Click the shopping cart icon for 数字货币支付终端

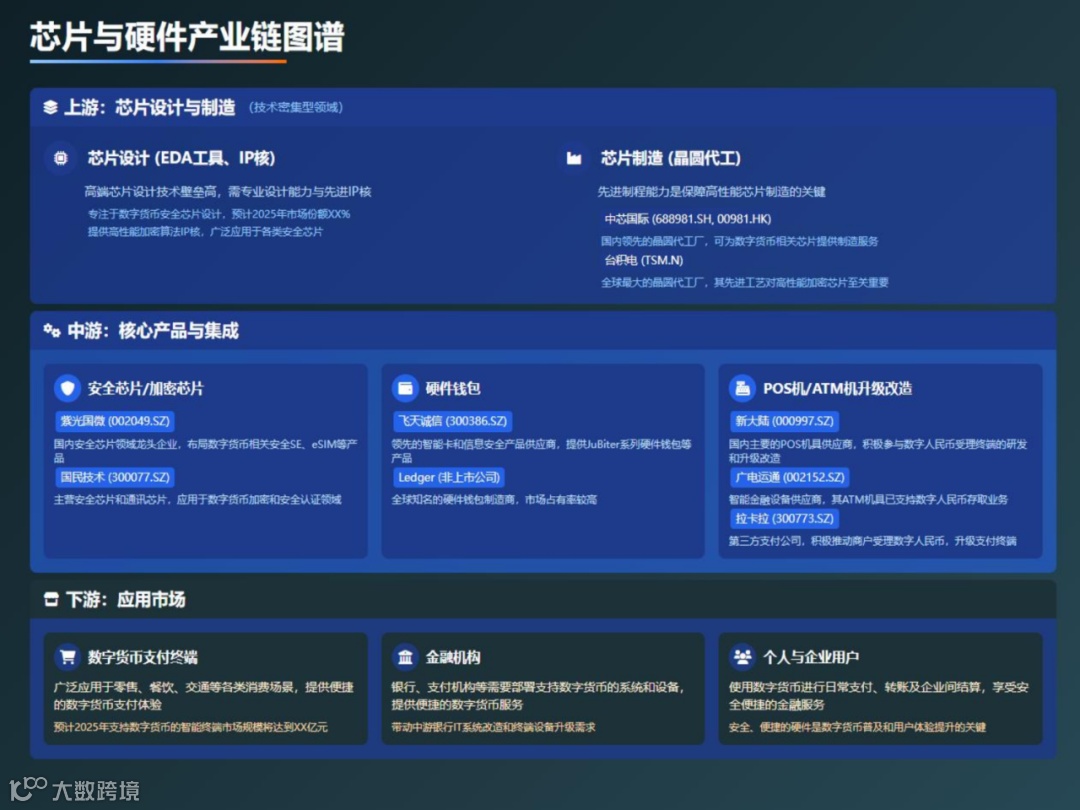pos(68,657)
